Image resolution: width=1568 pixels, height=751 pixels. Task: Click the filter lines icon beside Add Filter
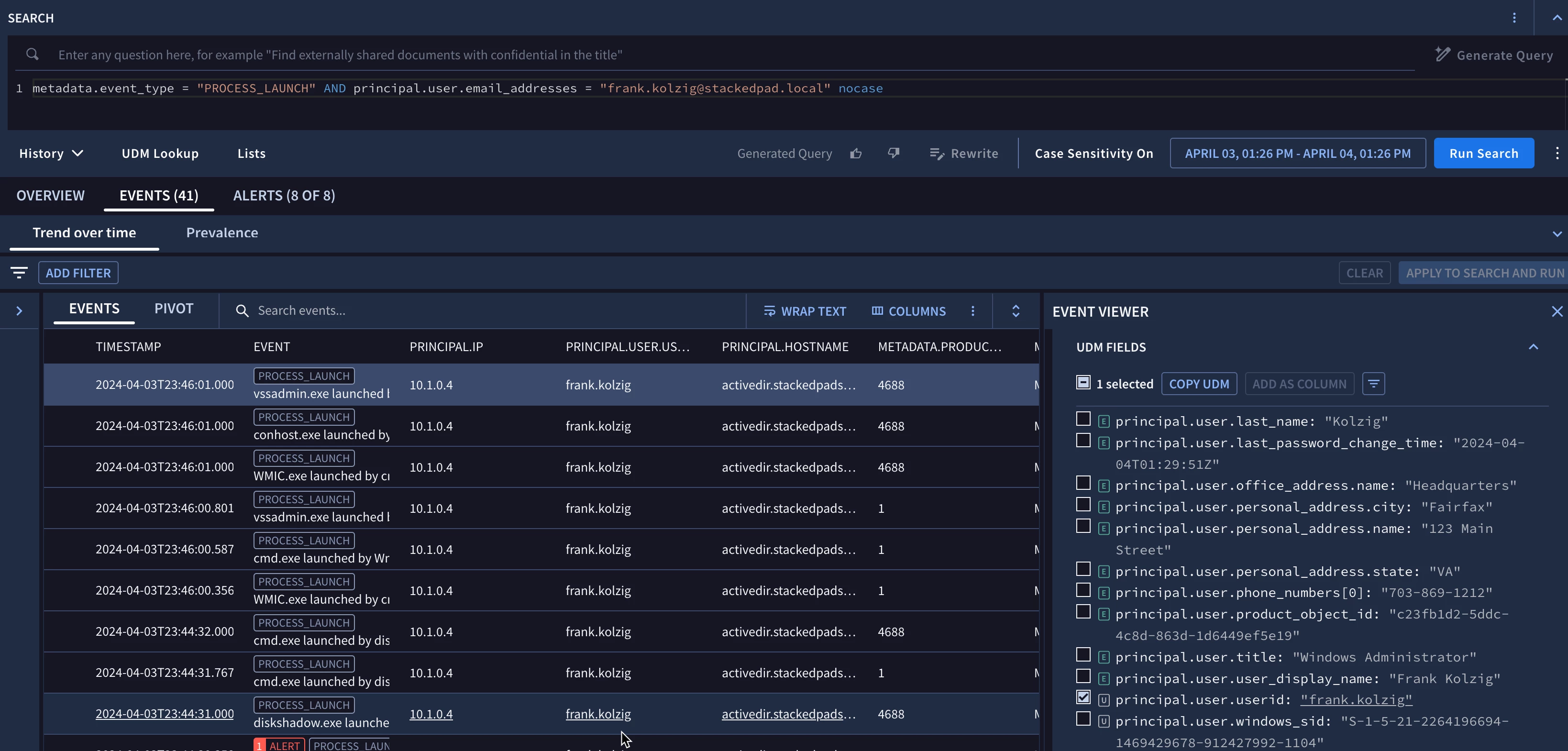tap(20, 273)
